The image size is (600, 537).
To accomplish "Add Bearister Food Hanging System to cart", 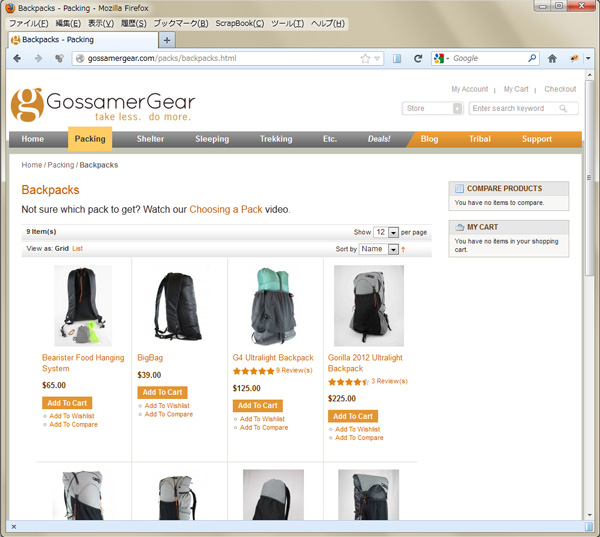I will pyautogui.click(x=67, y=403).
